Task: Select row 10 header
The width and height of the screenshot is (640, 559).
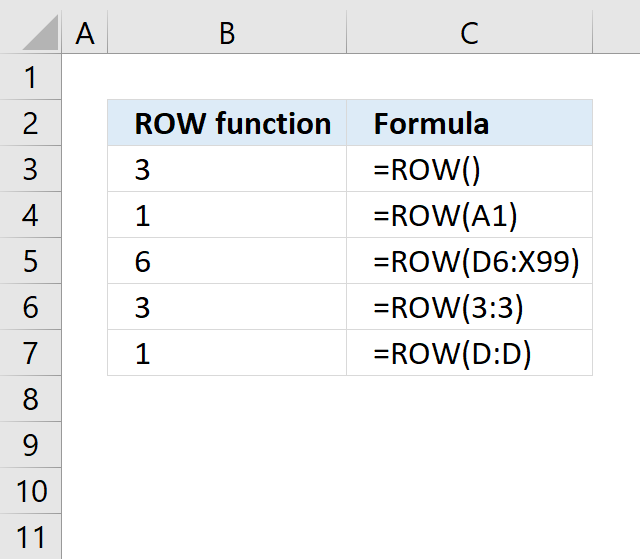Action: [x=31, y=490]
